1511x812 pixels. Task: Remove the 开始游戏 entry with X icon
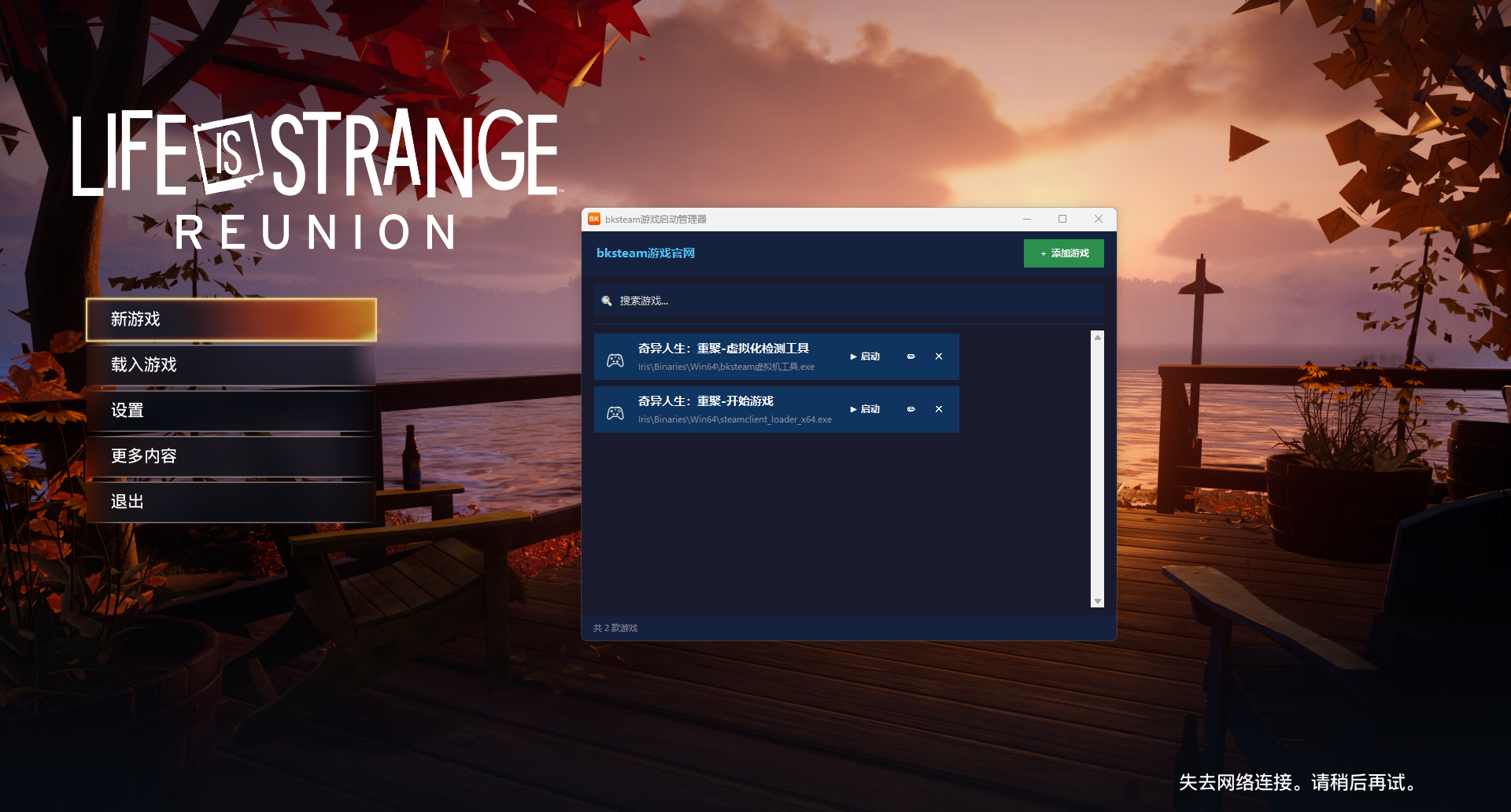tap(939, 409)
